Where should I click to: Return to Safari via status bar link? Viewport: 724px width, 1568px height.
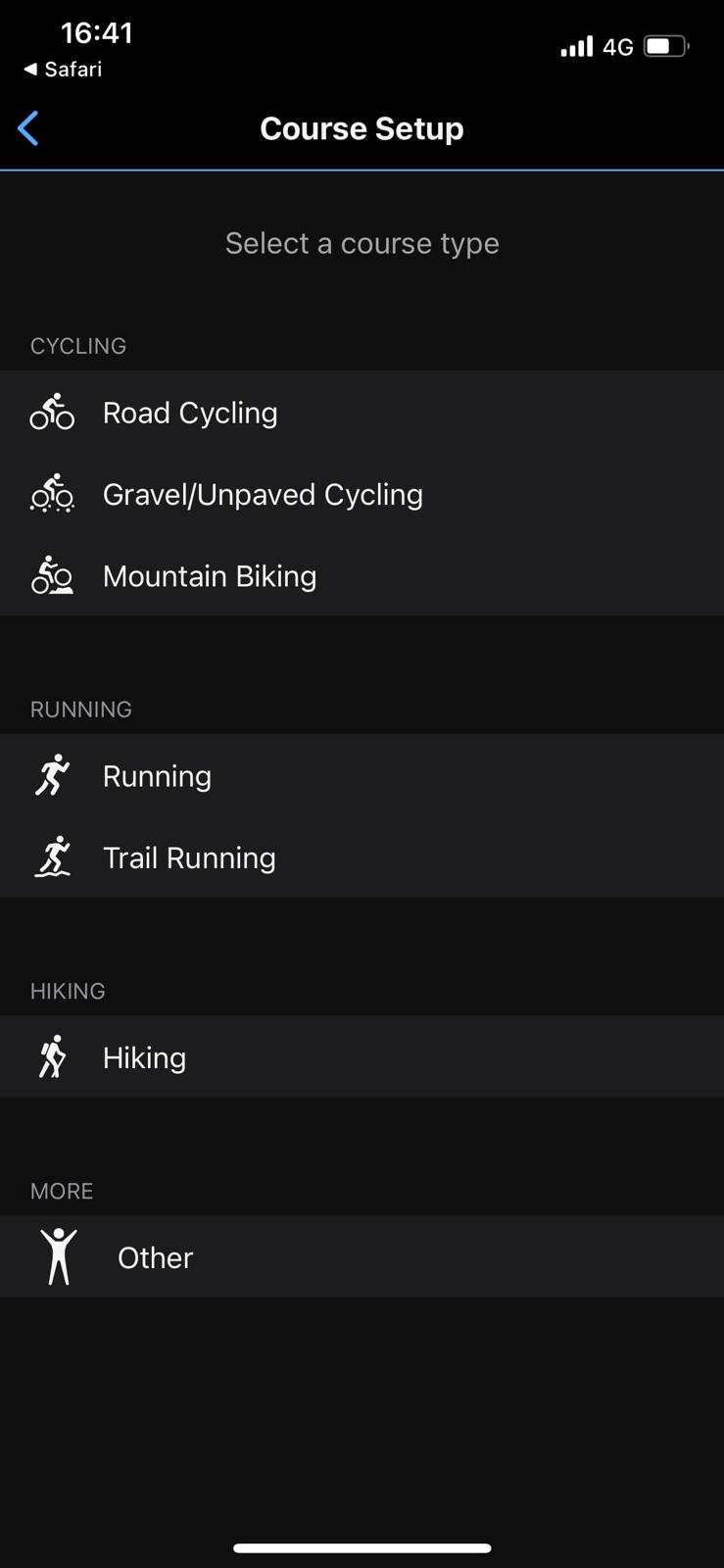63,69
